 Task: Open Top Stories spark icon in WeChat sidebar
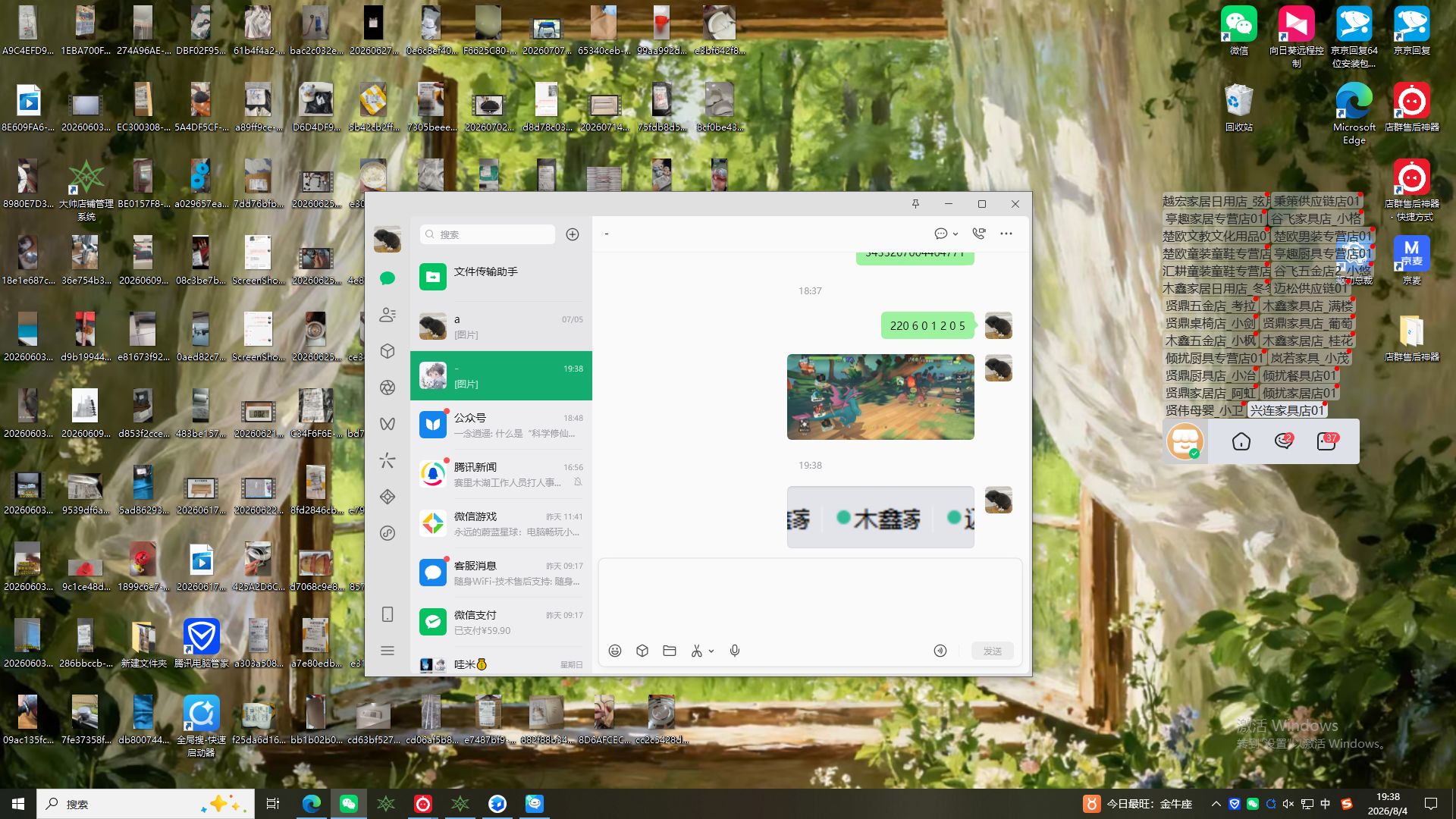pyautogui.click(x=388, y=460)
